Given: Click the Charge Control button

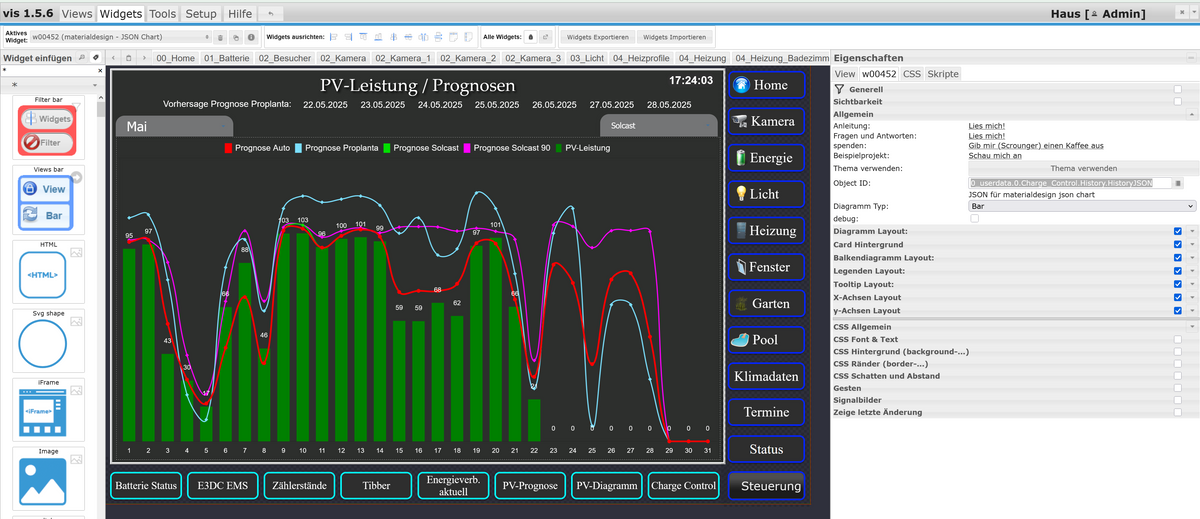Looking at the screenshot, I should [x=684, y=486].
